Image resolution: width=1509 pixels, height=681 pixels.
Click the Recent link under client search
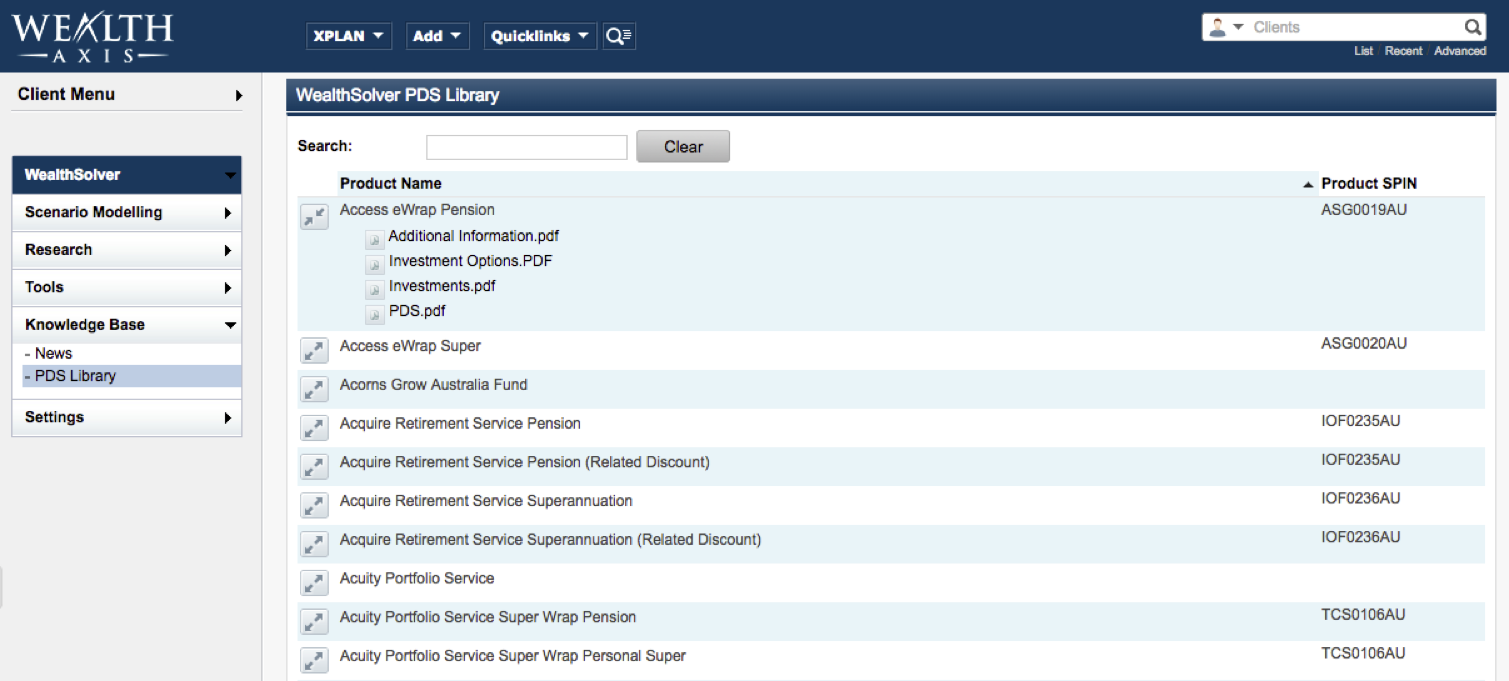[x=1403, y=51]
